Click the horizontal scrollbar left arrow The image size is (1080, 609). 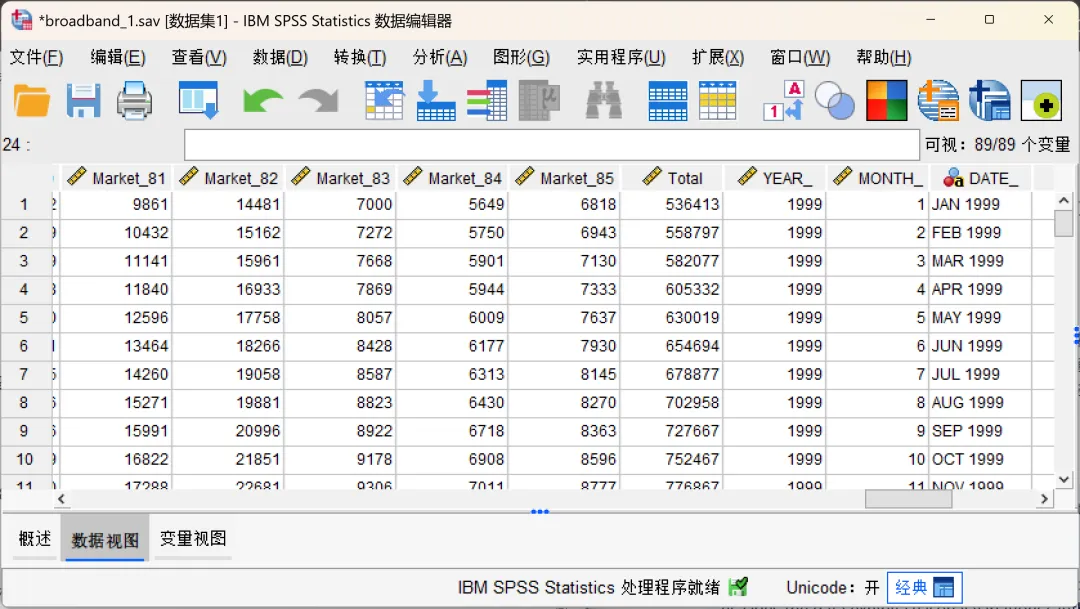tap(61, 499)
